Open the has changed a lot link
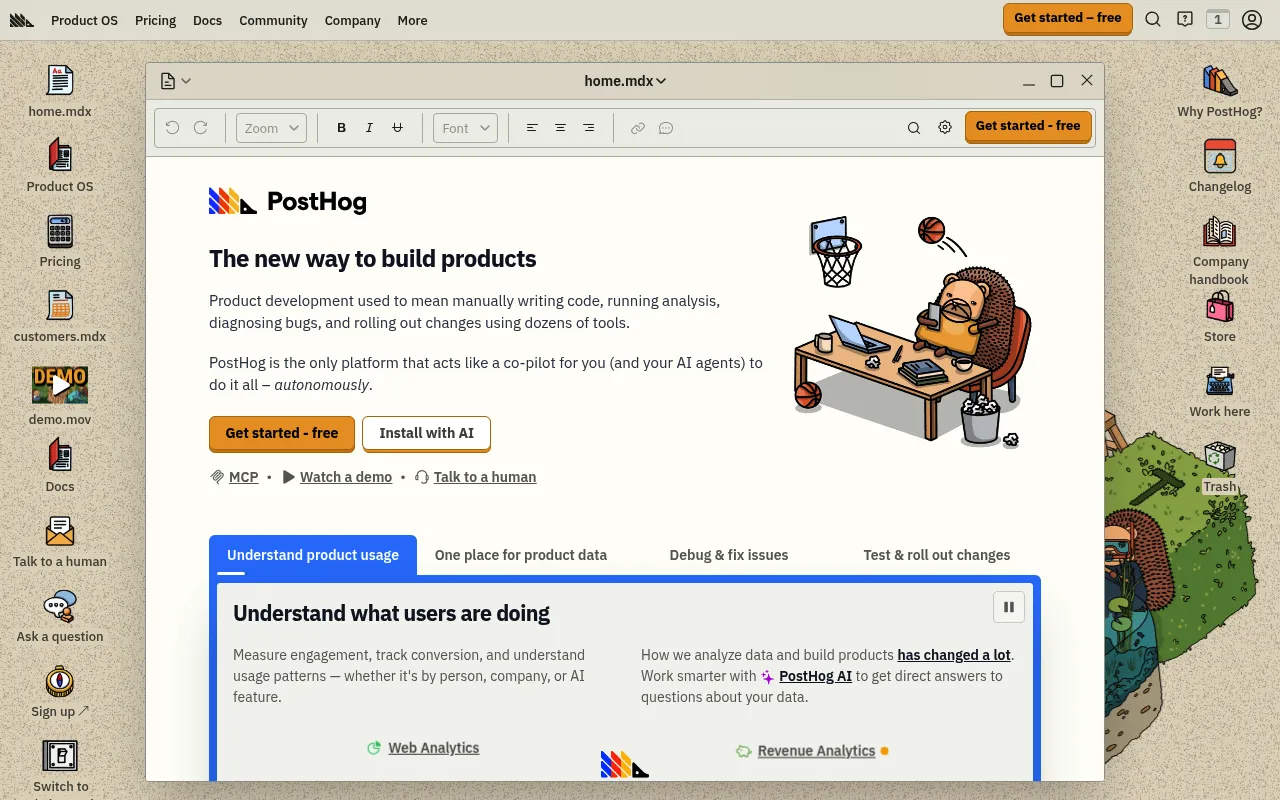The height and width of the screenshot is (800, 1280). 954,655
